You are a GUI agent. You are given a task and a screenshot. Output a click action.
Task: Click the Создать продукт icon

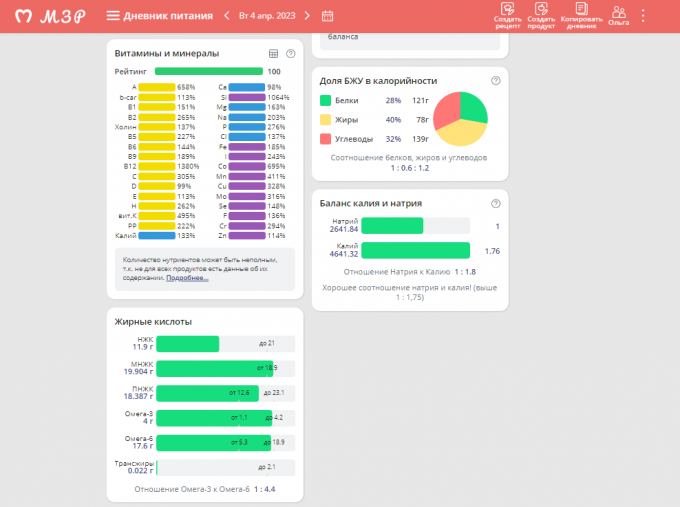click(541, 15)
